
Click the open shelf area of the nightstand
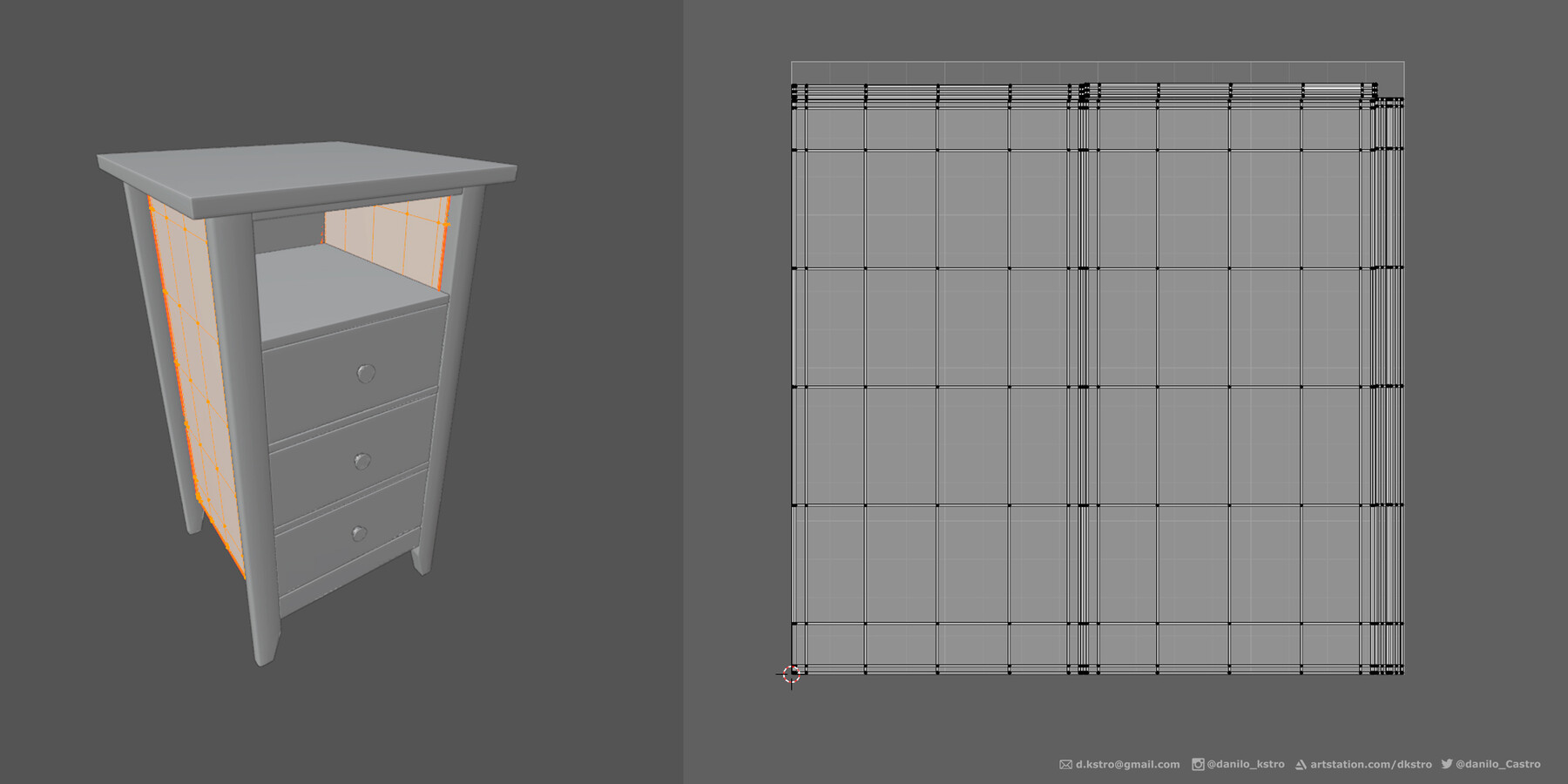coord(335,287)
